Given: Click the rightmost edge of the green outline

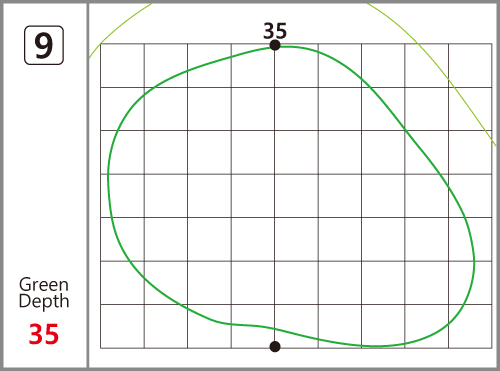Looking at the screenshot, I should pos(474,263).
